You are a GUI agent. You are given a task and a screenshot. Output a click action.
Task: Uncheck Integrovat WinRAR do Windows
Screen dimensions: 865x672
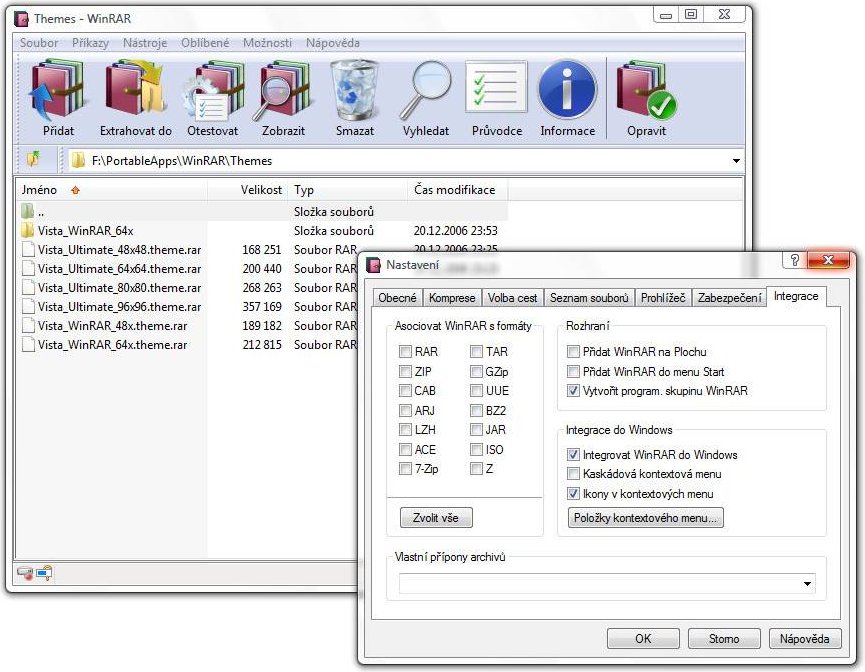[x=574, y=455]
